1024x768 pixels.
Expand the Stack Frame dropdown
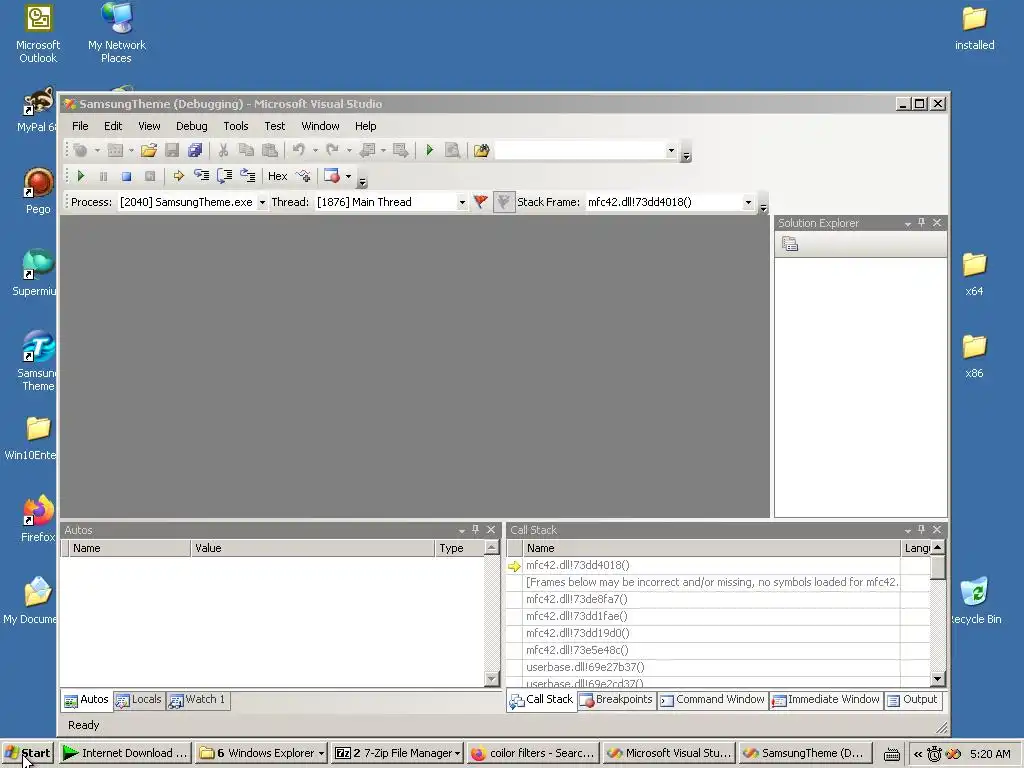748,202
